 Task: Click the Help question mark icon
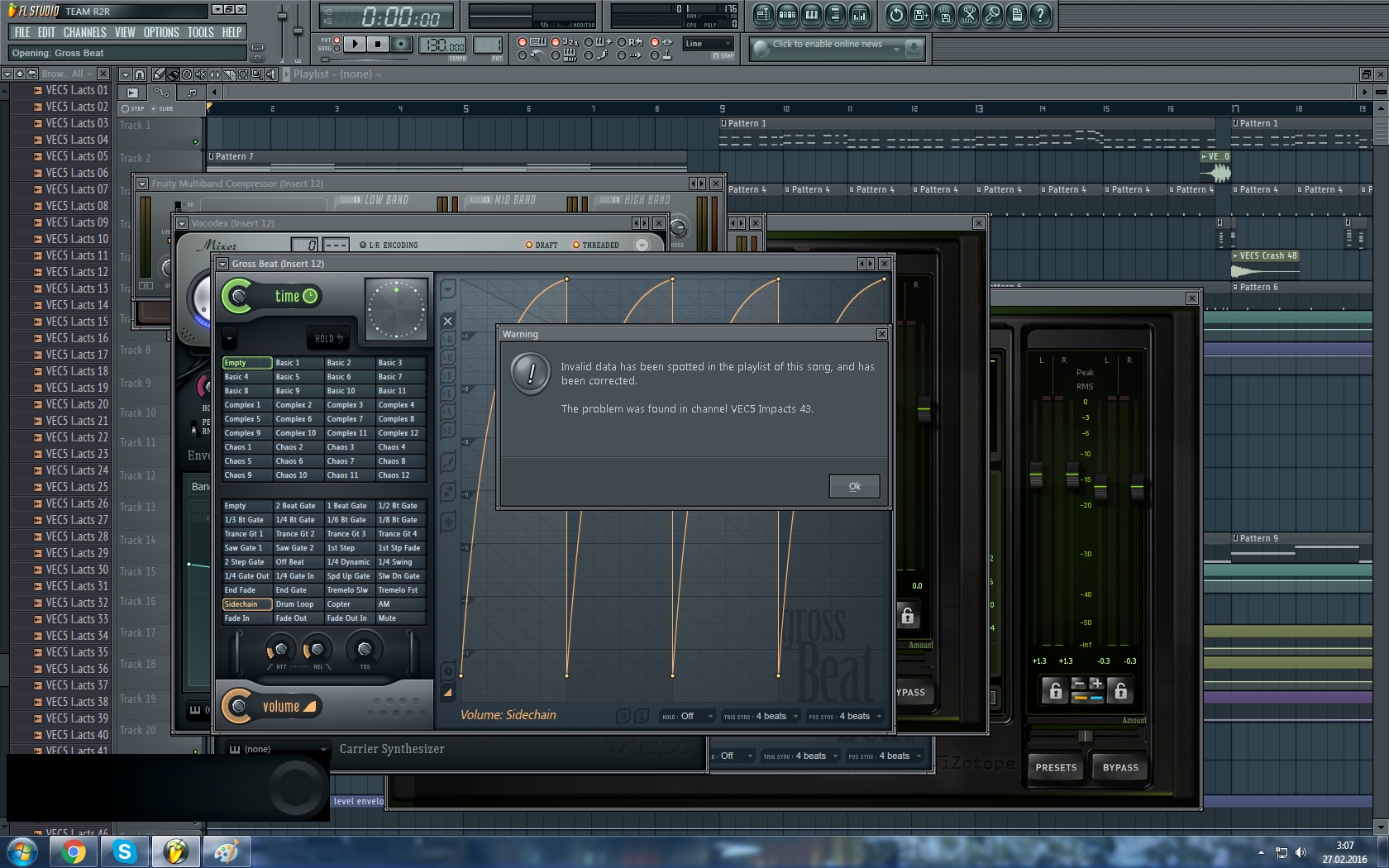1040,14
